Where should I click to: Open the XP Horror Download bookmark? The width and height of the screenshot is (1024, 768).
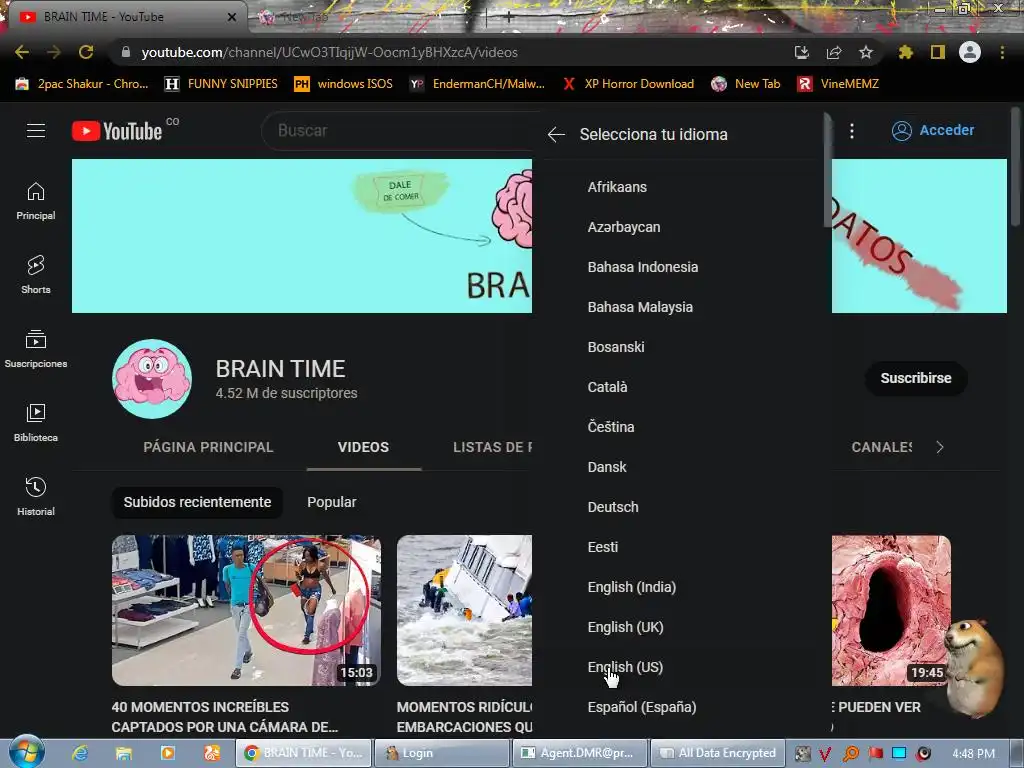point(628,84)
